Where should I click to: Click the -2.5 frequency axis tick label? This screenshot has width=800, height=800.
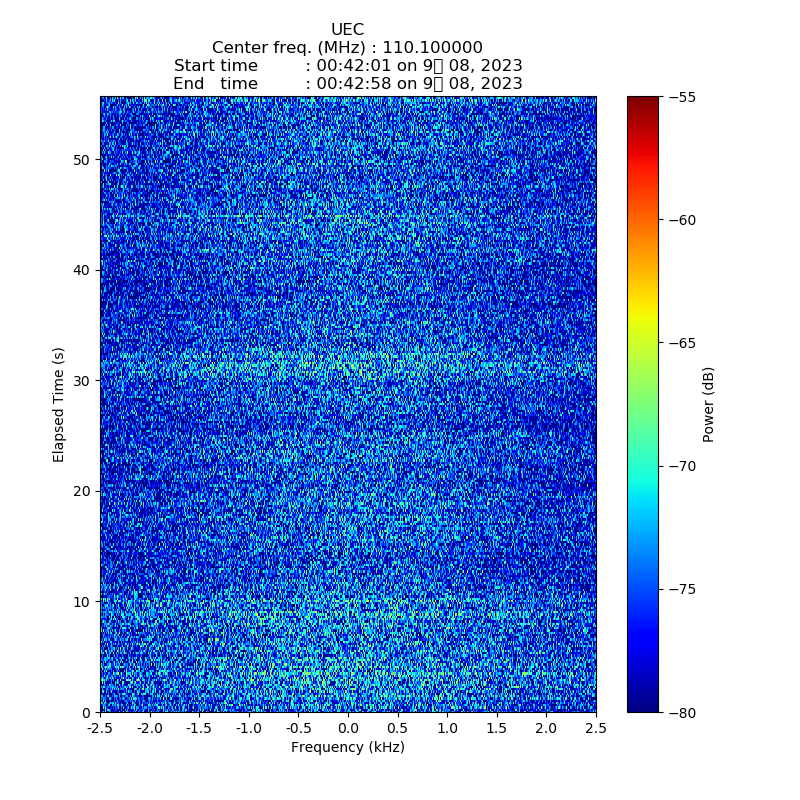pyautogui.click(x=99, y=729)
